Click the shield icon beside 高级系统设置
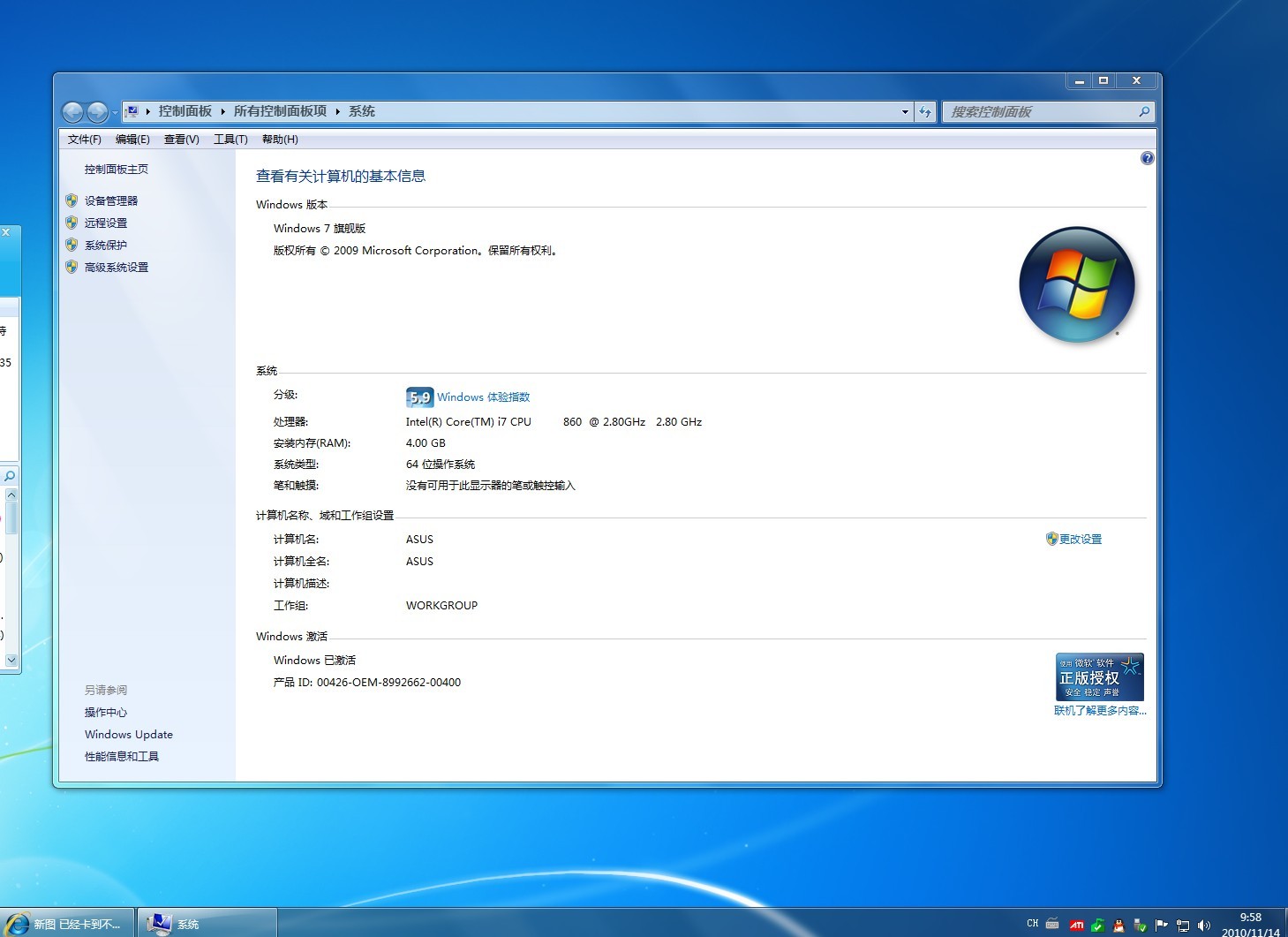The height and width of the screenshot is (937, 1288). (72, 267)
